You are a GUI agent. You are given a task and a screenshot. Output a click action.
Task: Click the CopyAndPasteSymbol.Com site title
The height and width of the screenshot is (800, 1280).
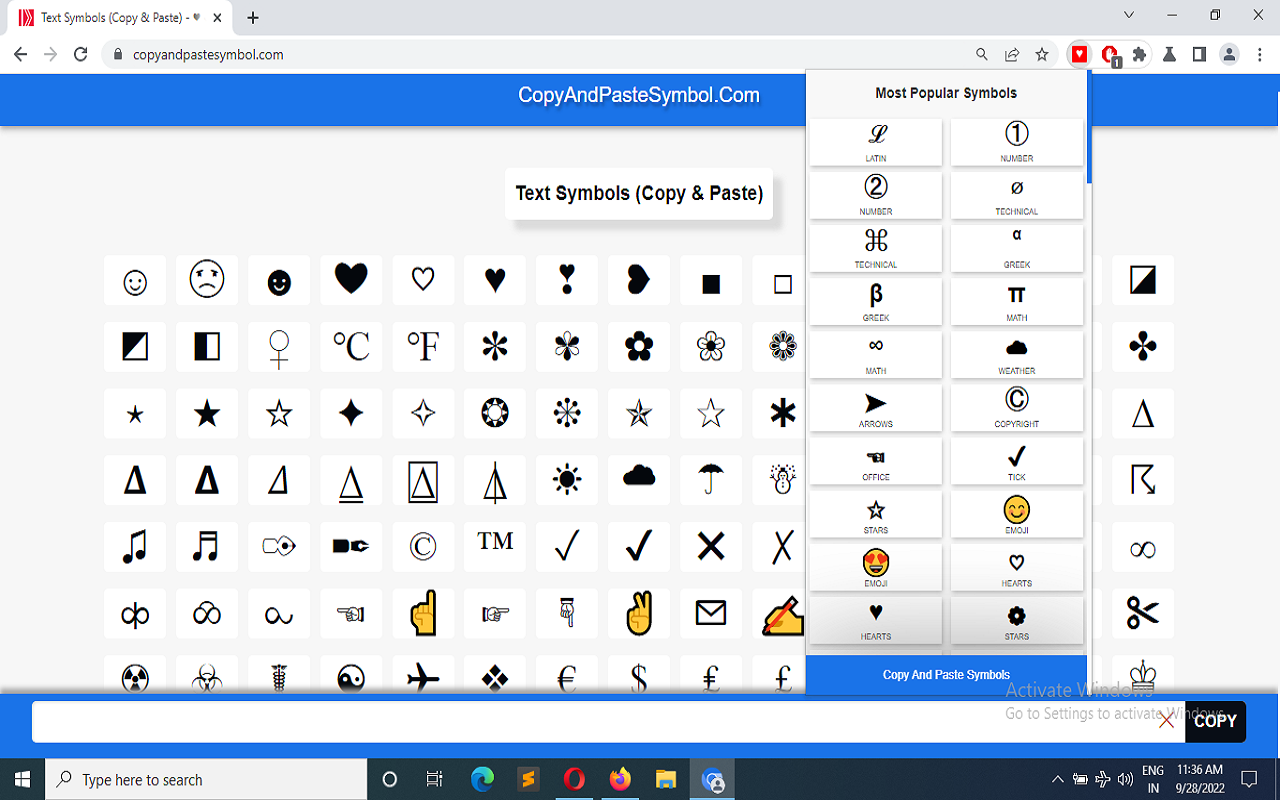639,96
